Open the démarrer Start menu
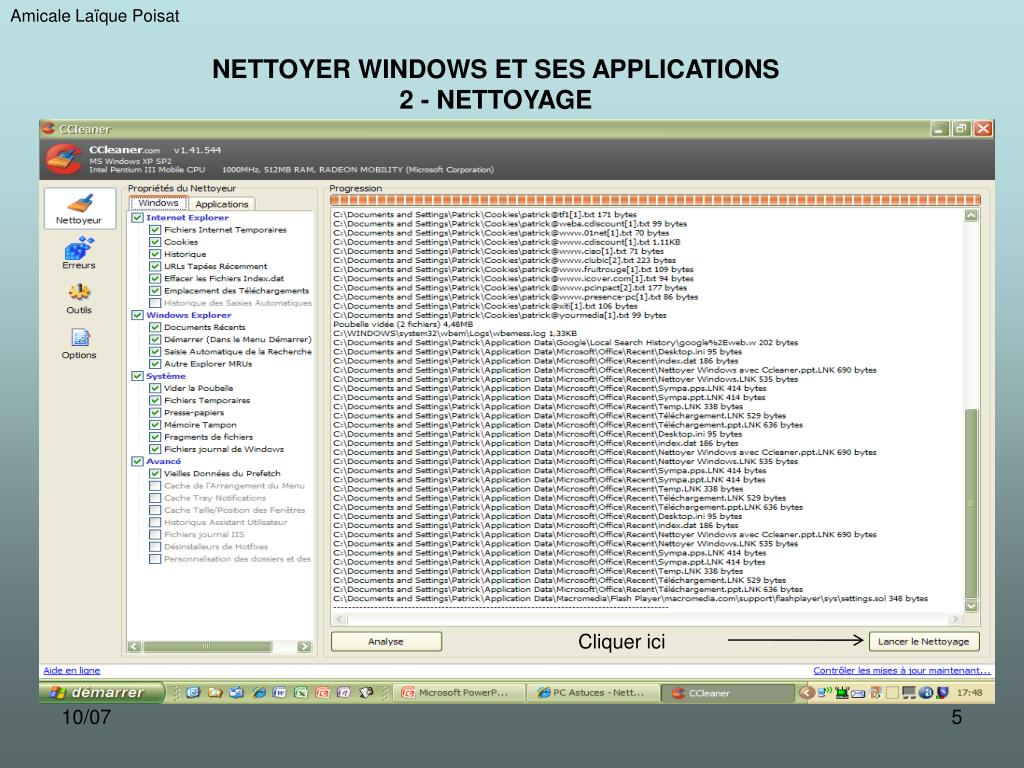The height and width of the screenshot is (768, 1024). click(x=101, y=692)
